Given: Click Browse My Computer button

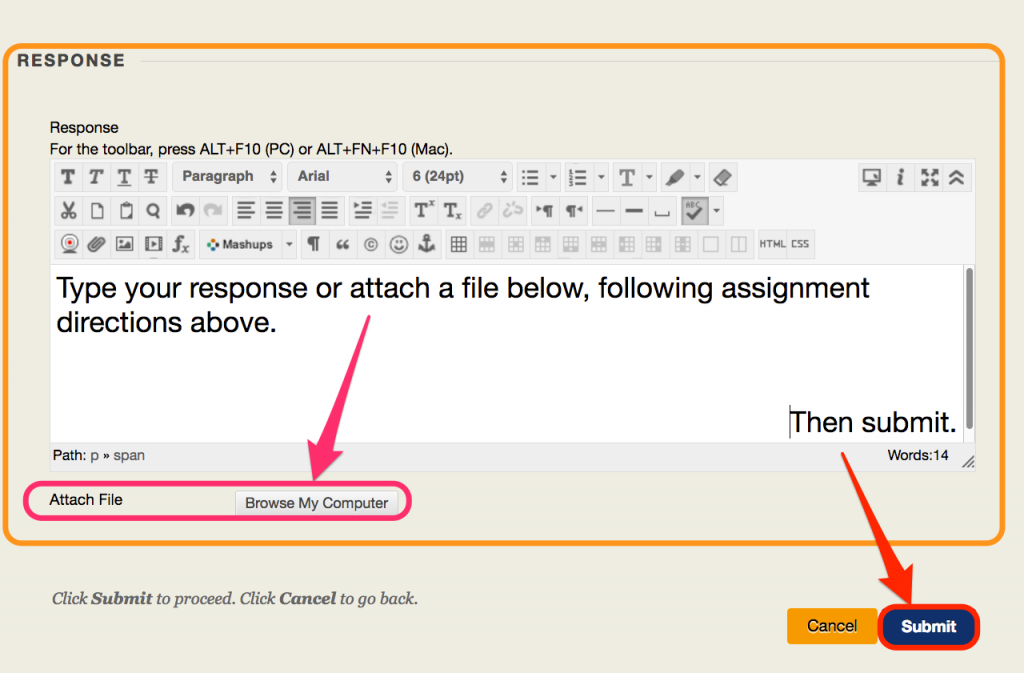Looking at the screenshot, I should click(x=316, y=503).
